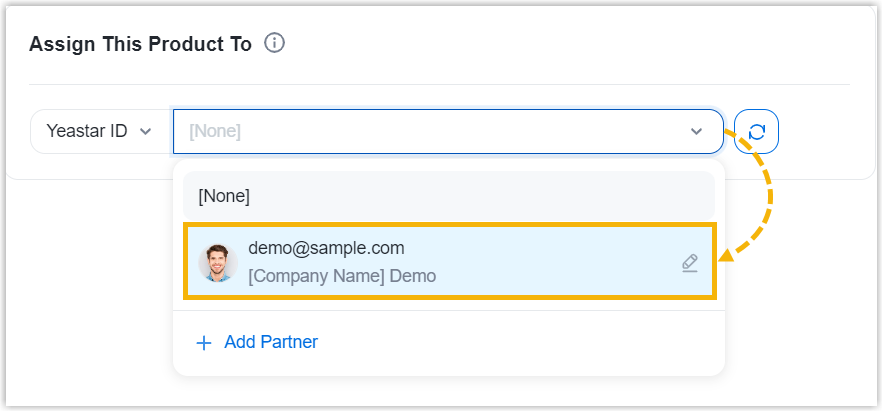The width and height of the screenshot is (883, 412).
Task: Click the plus icon next to Add Partner
Action: coord(204,343)
